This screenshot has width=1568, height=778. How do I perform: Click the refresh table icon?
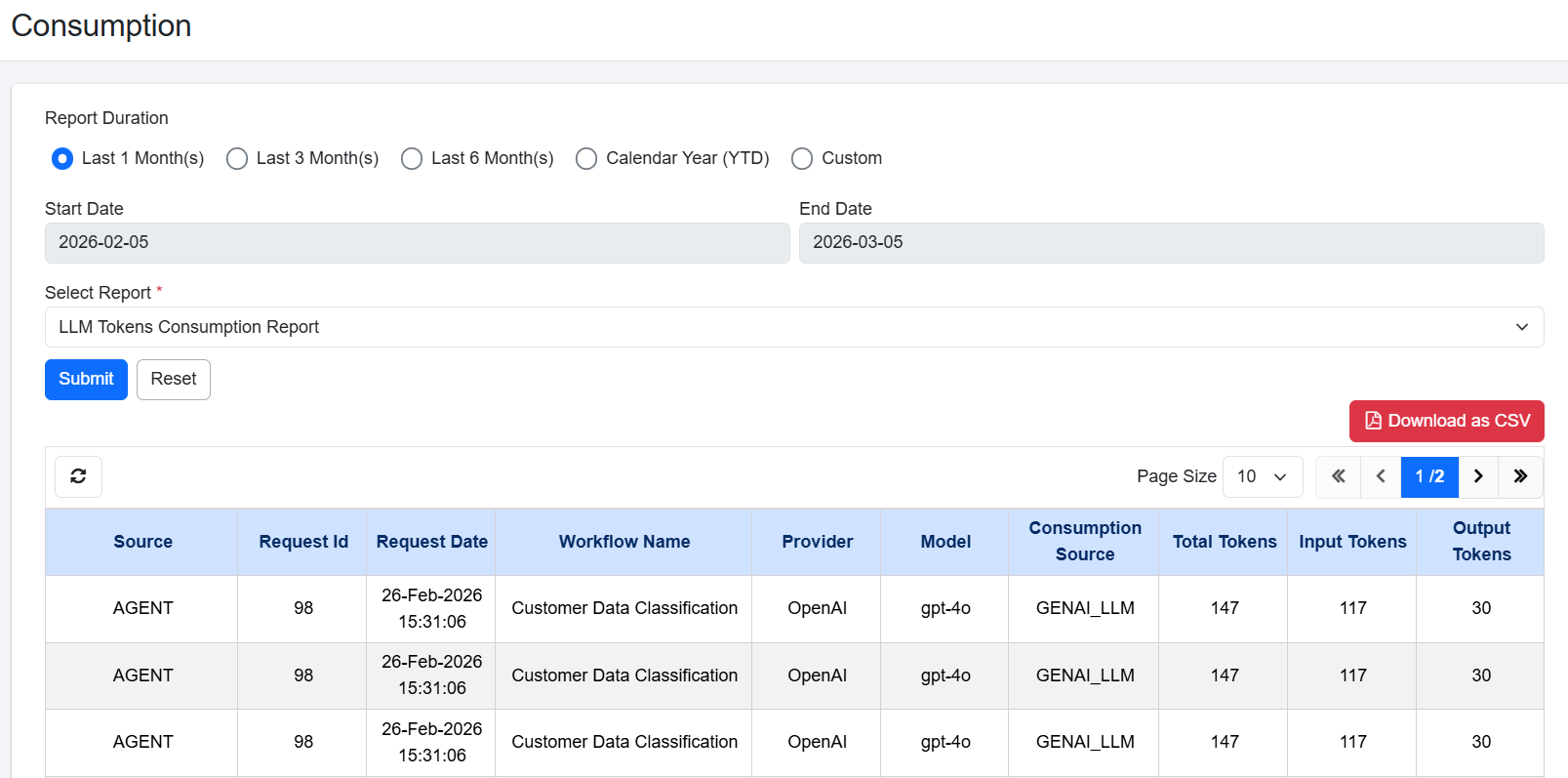click(x=78, y=476)
